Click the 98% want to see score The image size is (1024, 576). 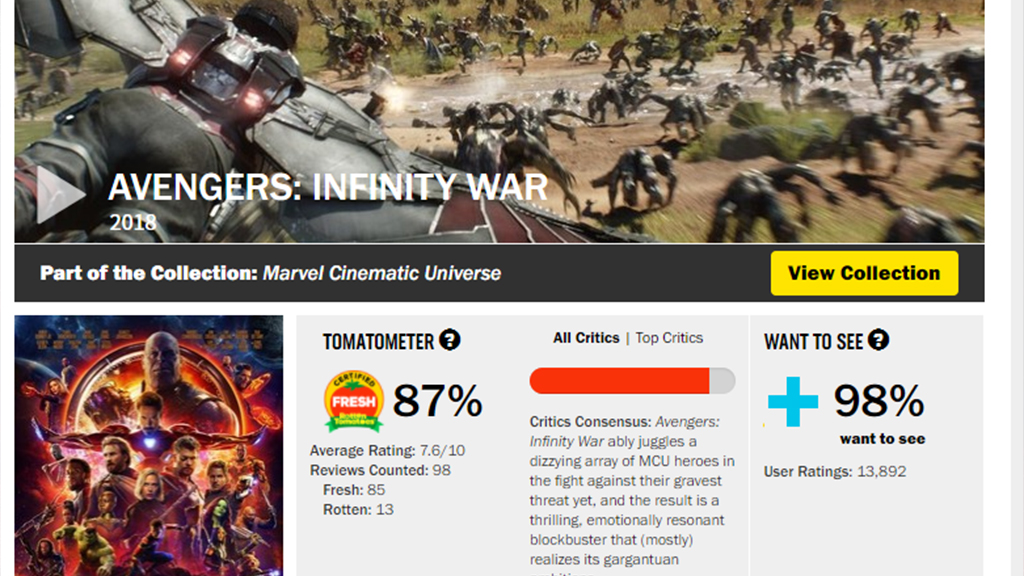pos(879,402)
